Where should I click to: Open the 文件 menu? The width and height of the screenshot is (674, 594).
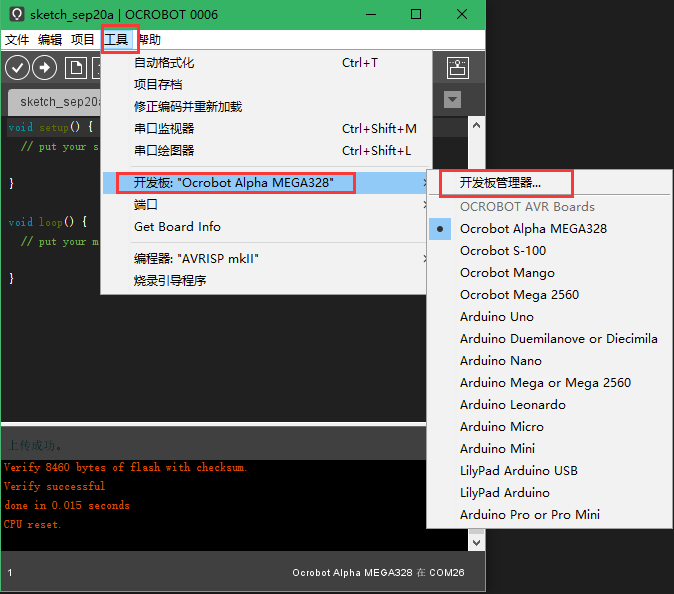coord(17,40)
